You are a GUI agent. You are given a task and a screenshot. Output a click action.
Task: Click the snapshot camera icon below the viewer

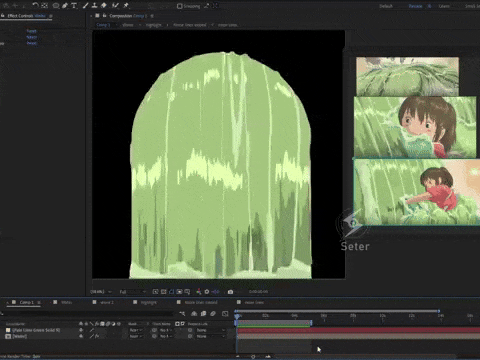[x=230, y=292]
